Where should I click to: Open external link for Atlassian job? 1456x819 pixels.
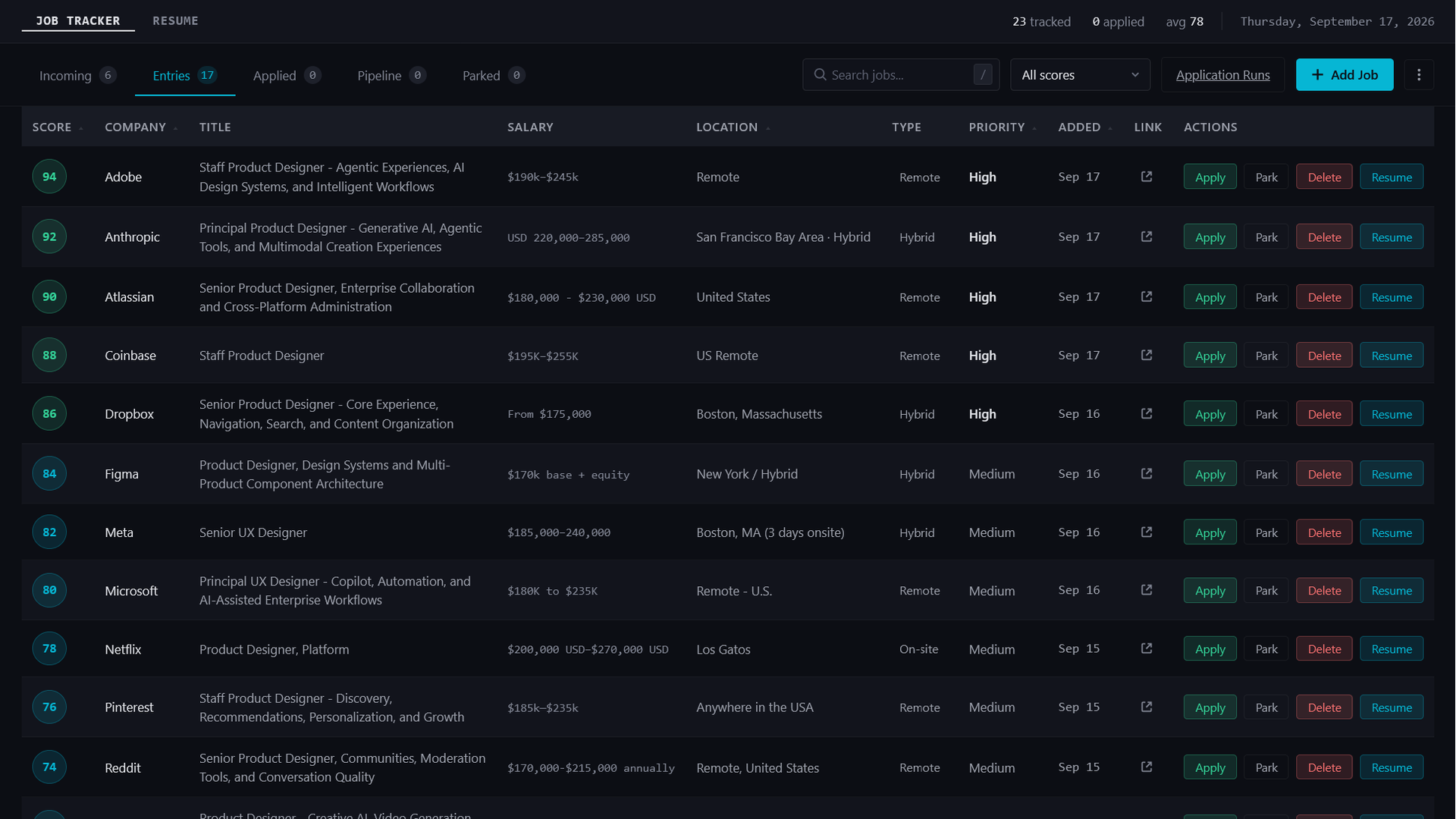[x=1147, y=297]
